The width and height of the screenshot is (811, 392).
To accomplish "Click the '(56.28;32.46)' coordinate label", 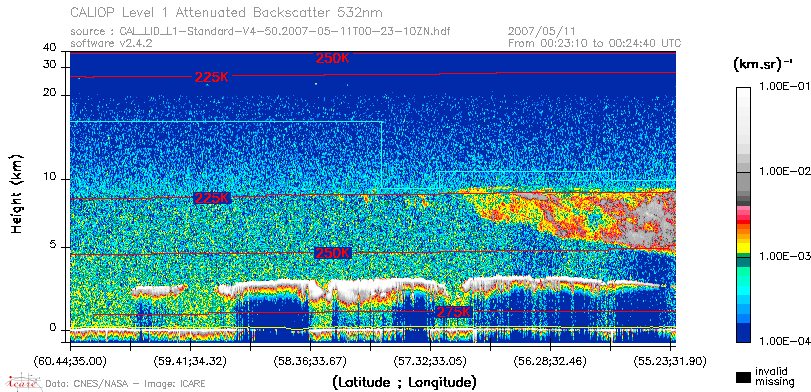I will pyautogui.click(x=550, y=360).
